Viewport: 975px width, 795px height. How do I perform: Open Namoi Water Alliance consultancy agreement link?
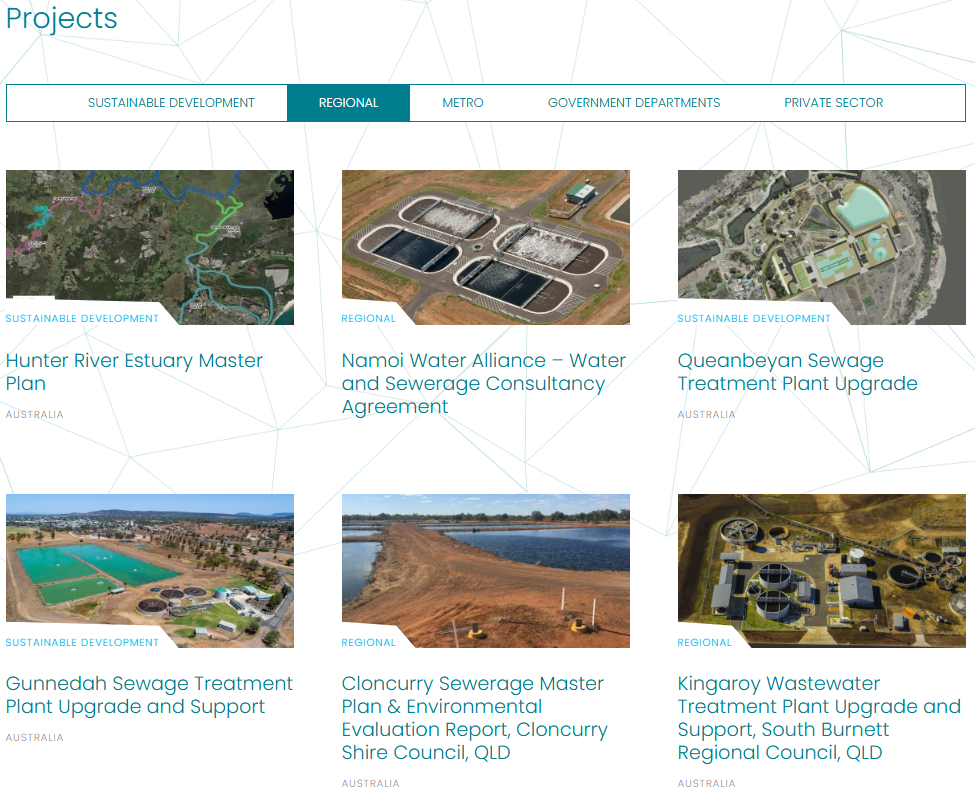click(484, 383)
